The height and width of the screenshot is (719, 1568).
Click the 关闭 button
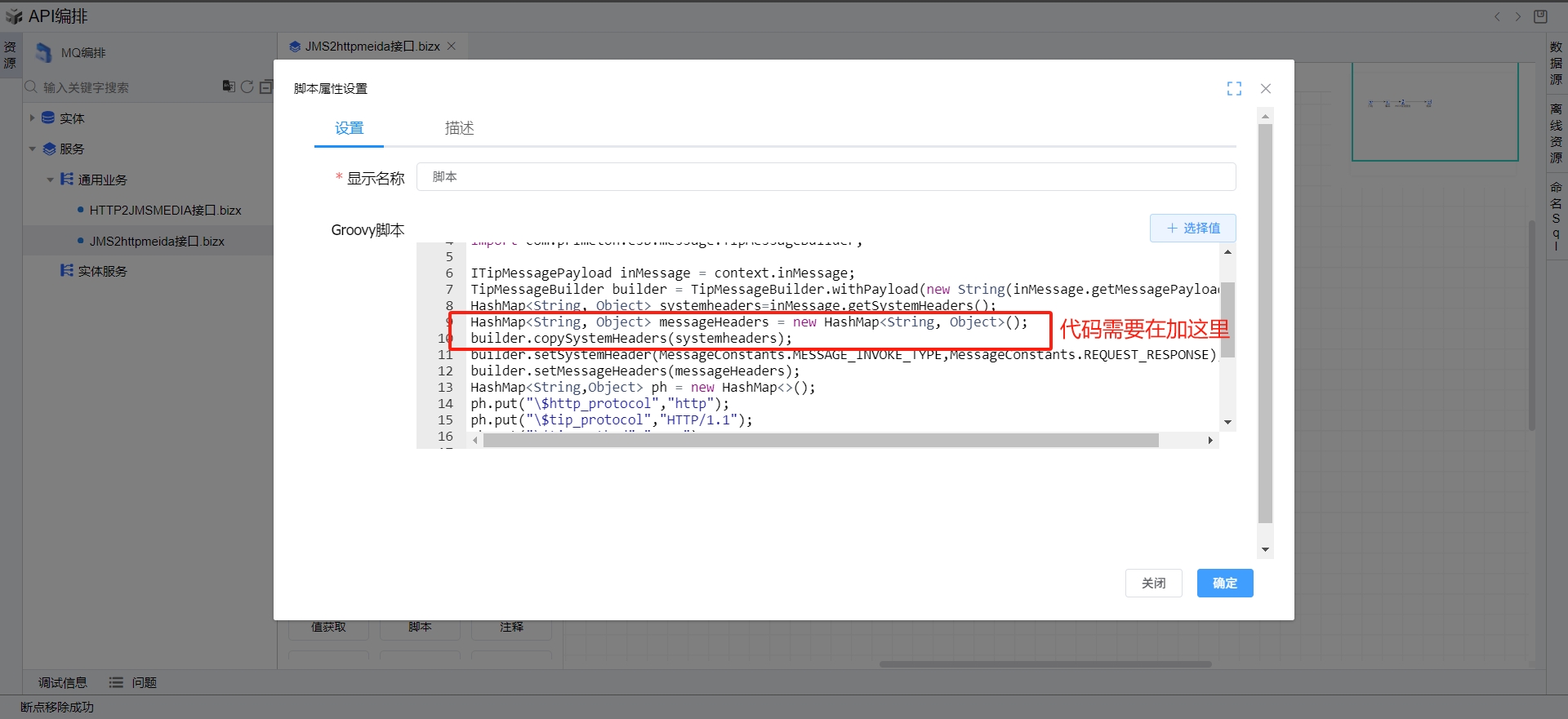click(1153, 583)
